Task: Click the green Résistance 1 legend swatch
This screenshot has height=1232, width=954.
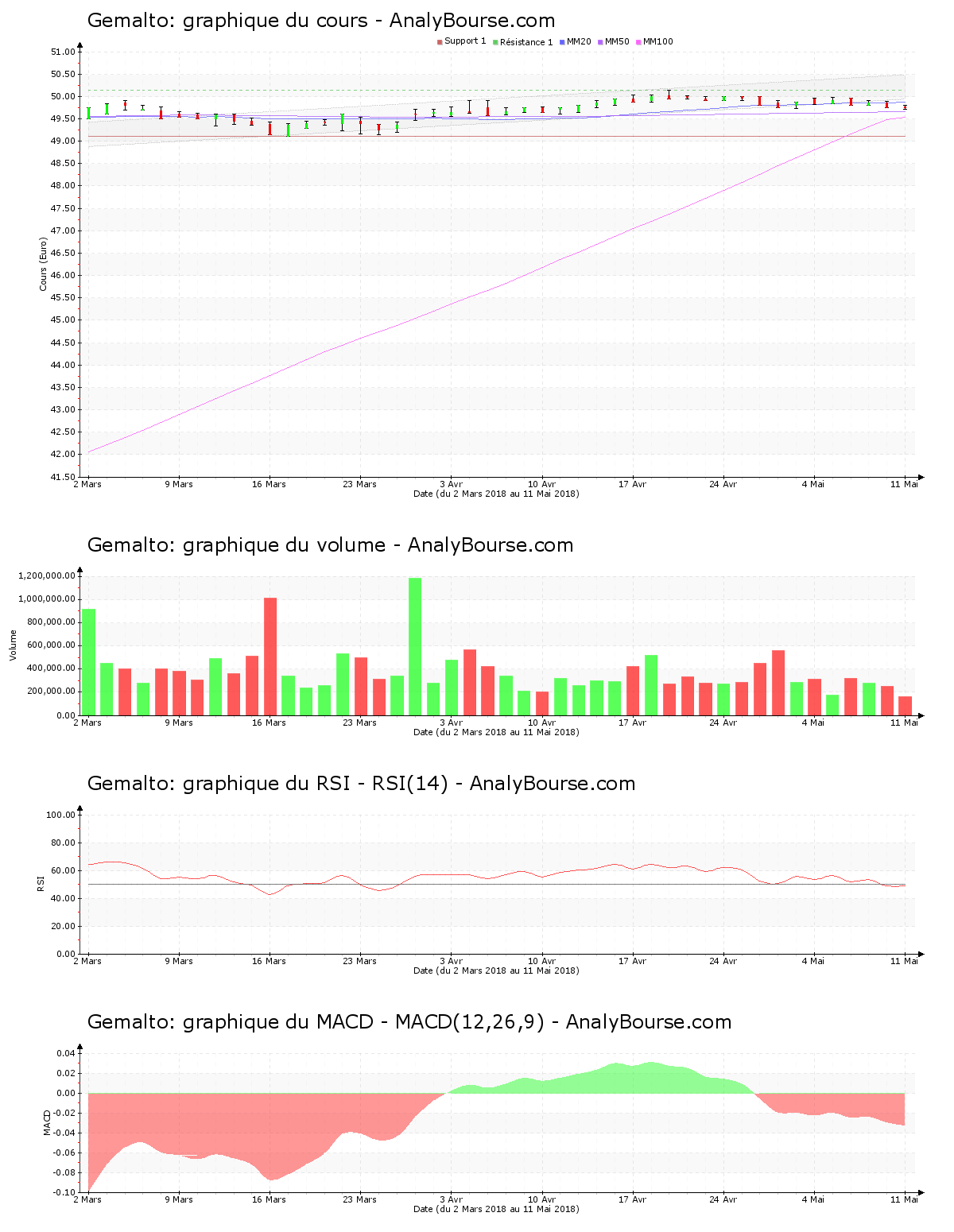Action: tap(495, 42)
